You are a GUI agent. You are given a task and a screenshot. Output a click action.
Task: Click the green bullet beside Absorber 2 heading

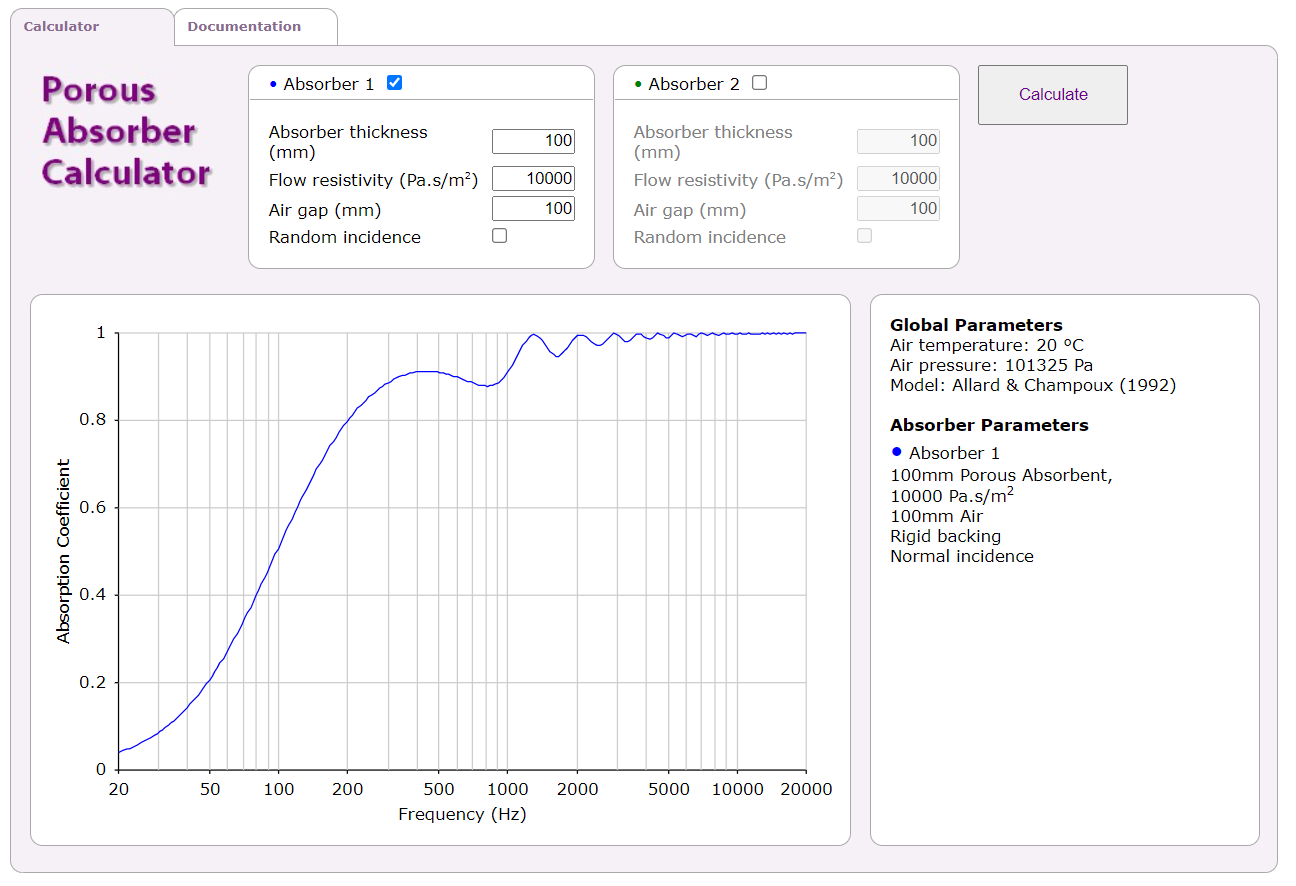pos(638,85)
